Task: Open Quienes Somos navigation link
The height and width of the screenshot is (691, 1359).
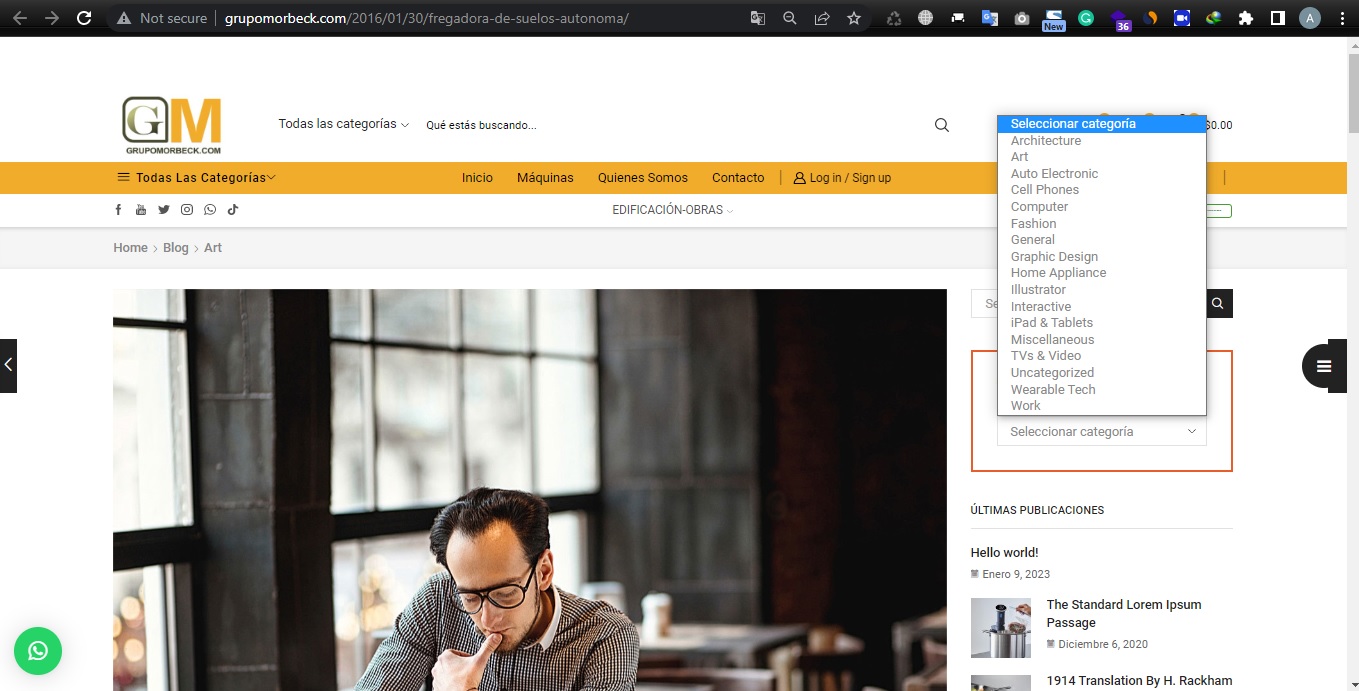Action: (643, 178)
